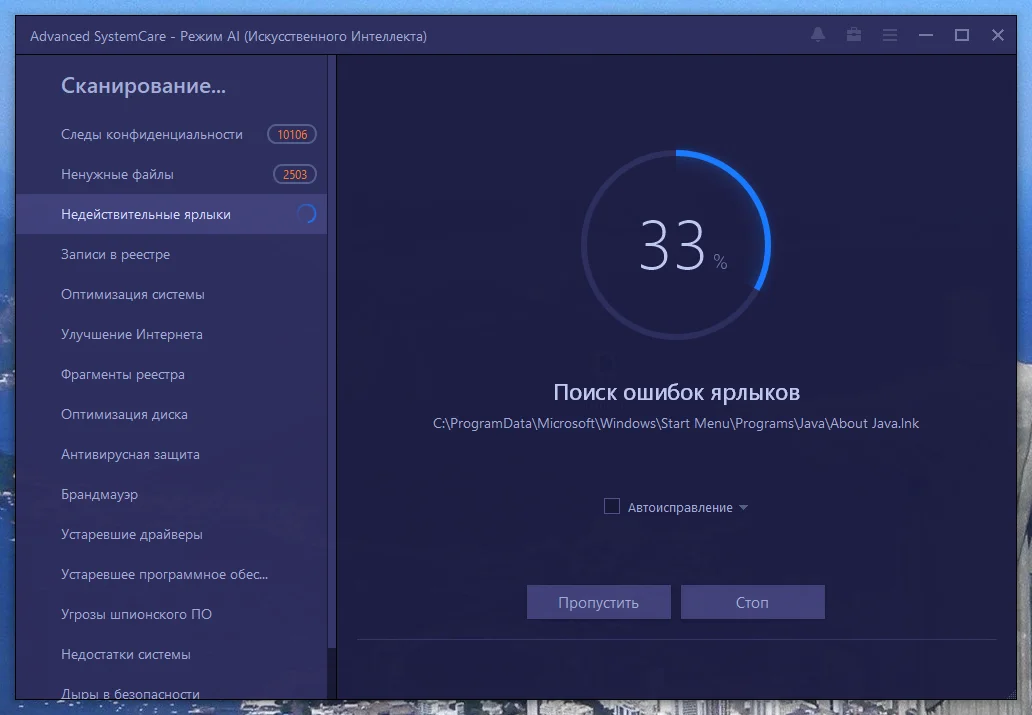Select Устаревшие драйверы item
The height and width of the screenshot is (715, 1032).
(171, 534)
